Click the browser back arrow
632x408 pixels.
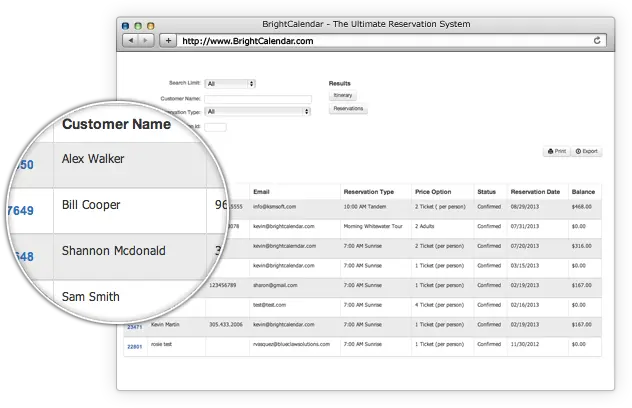click(130, 40)
